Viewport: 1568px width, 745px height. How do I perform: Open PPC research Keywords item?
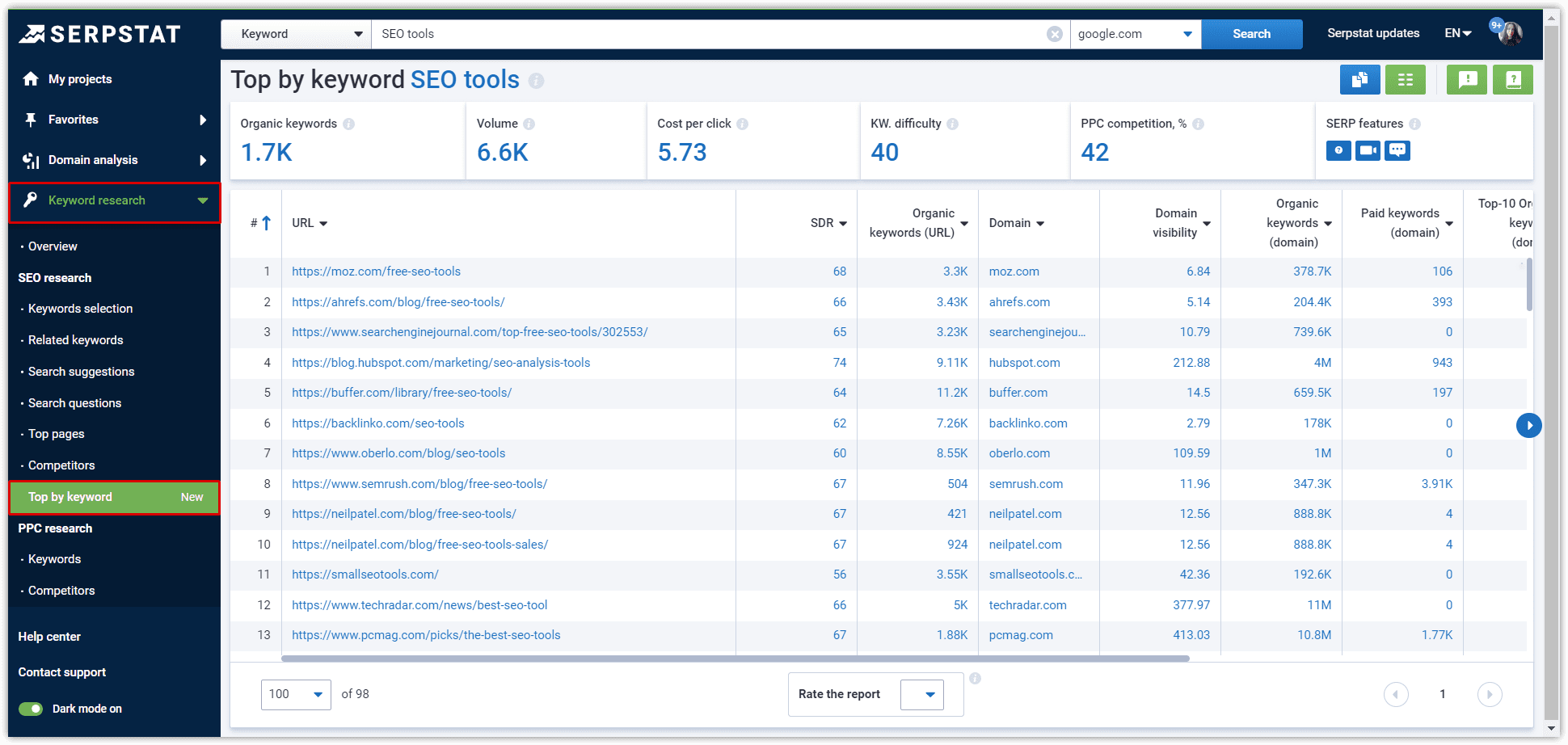pos(54,559)
